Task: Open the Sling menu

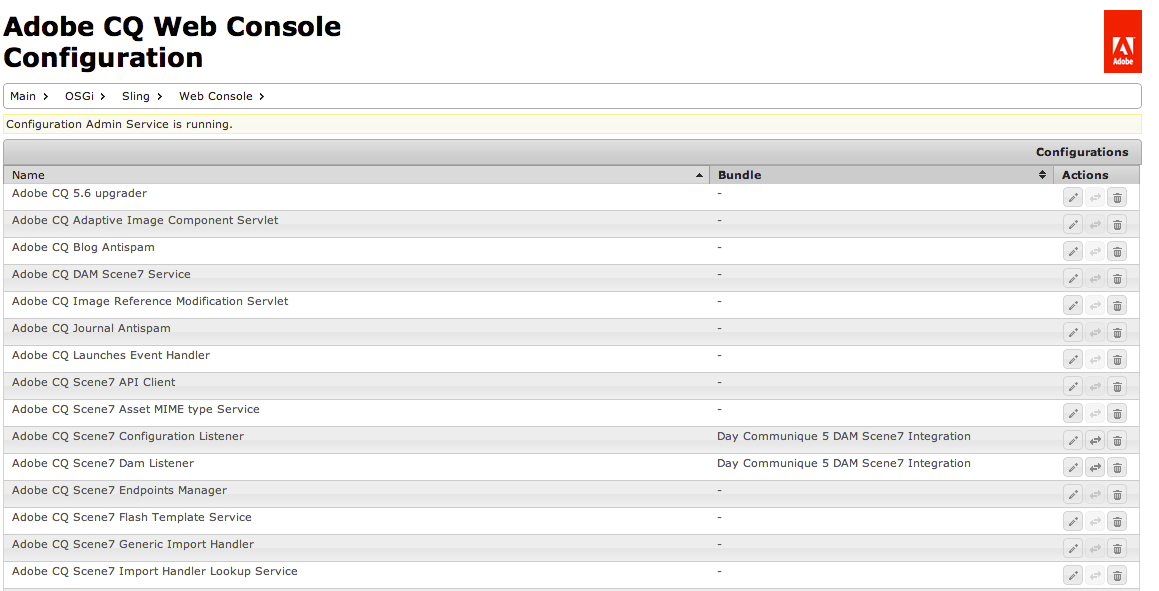Action: pyautogui.click(x=141, y=96)
